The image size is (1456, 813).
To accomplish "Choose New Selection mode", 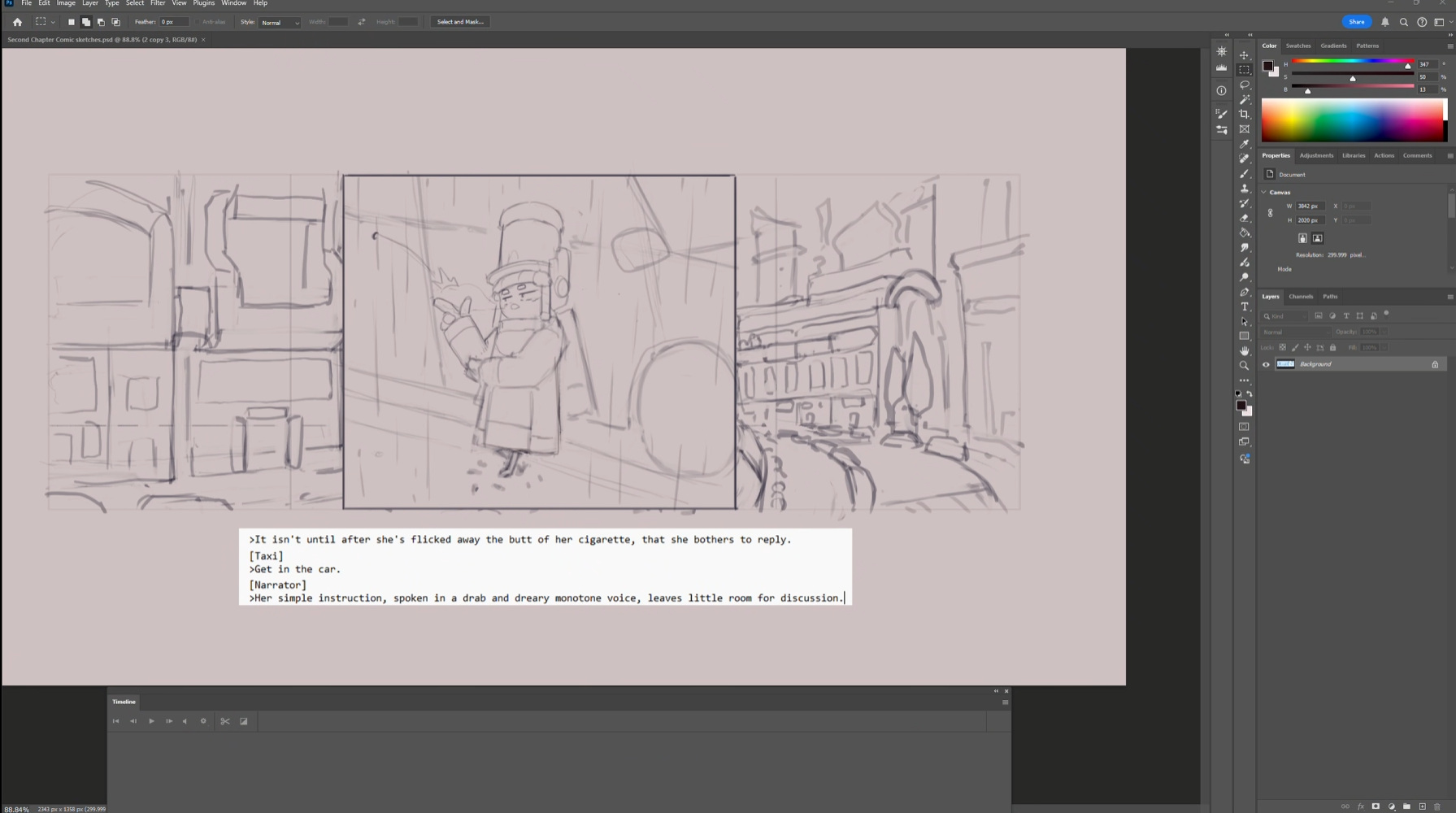I will (72, 22).
